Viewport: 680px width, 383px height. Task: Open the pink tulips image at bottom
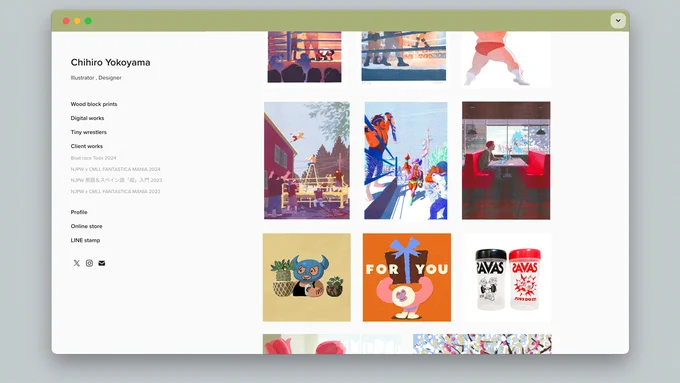click(x=332, y=344)
